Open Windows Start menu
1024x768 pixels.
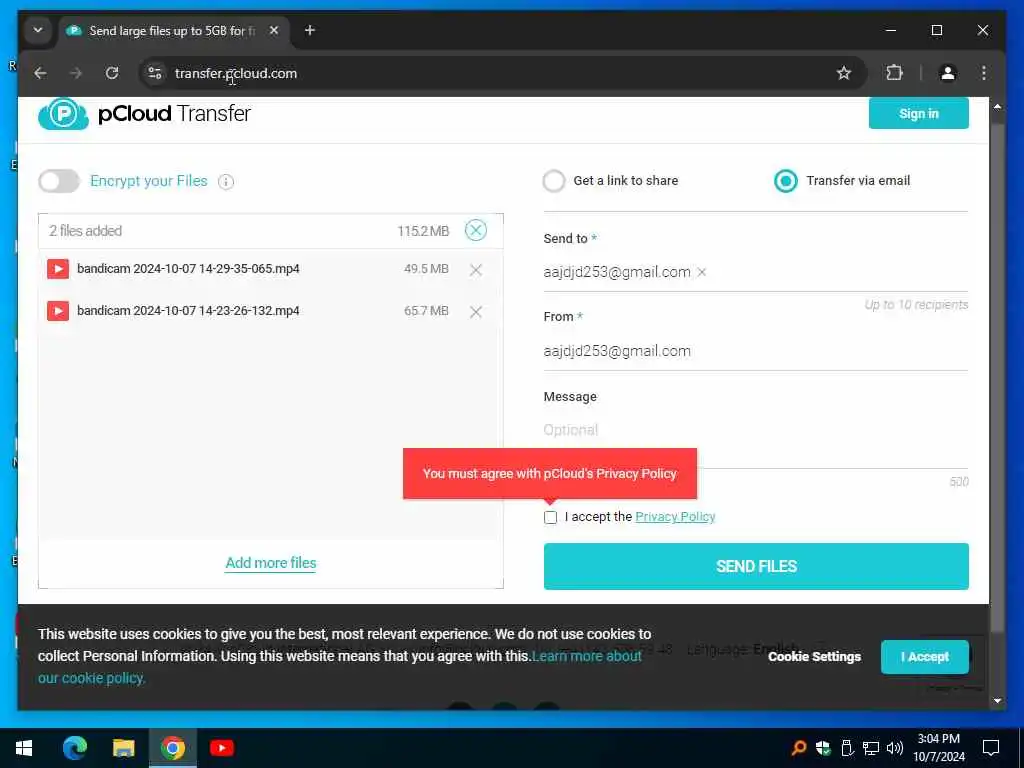click(x=24, y=748)
